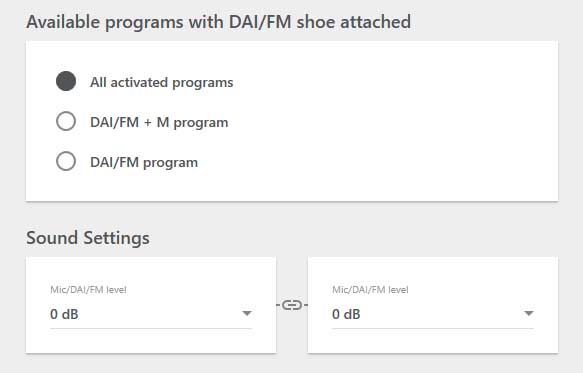This screenshot has height=373, width=583.
Task: Click the Available programs with DAI/FM shoe heading
Action: click(x=219, y=22)
